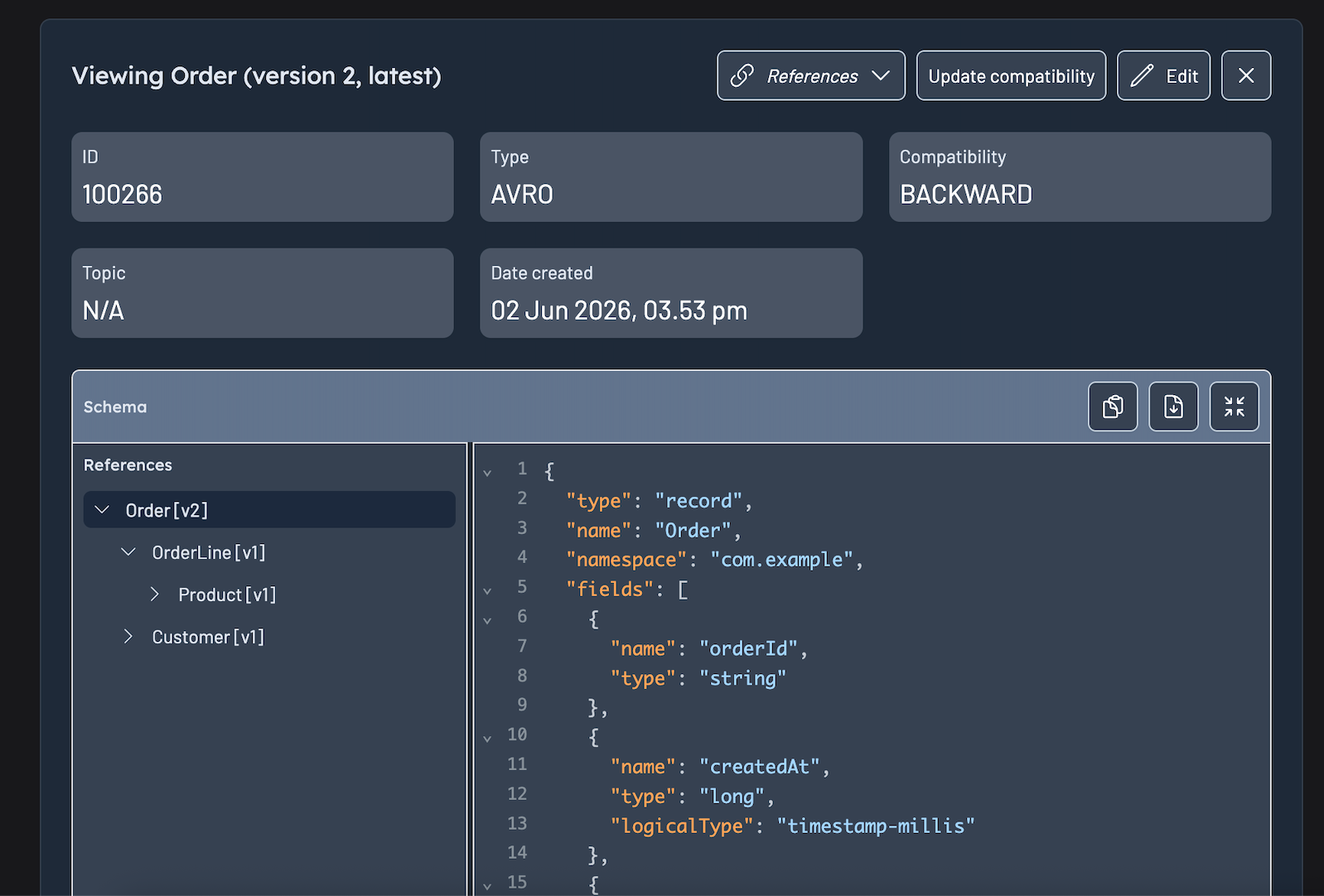Click "timestamp-millis" value in code
Viewport: 1324px width, 896px height.
coord(876,826)
